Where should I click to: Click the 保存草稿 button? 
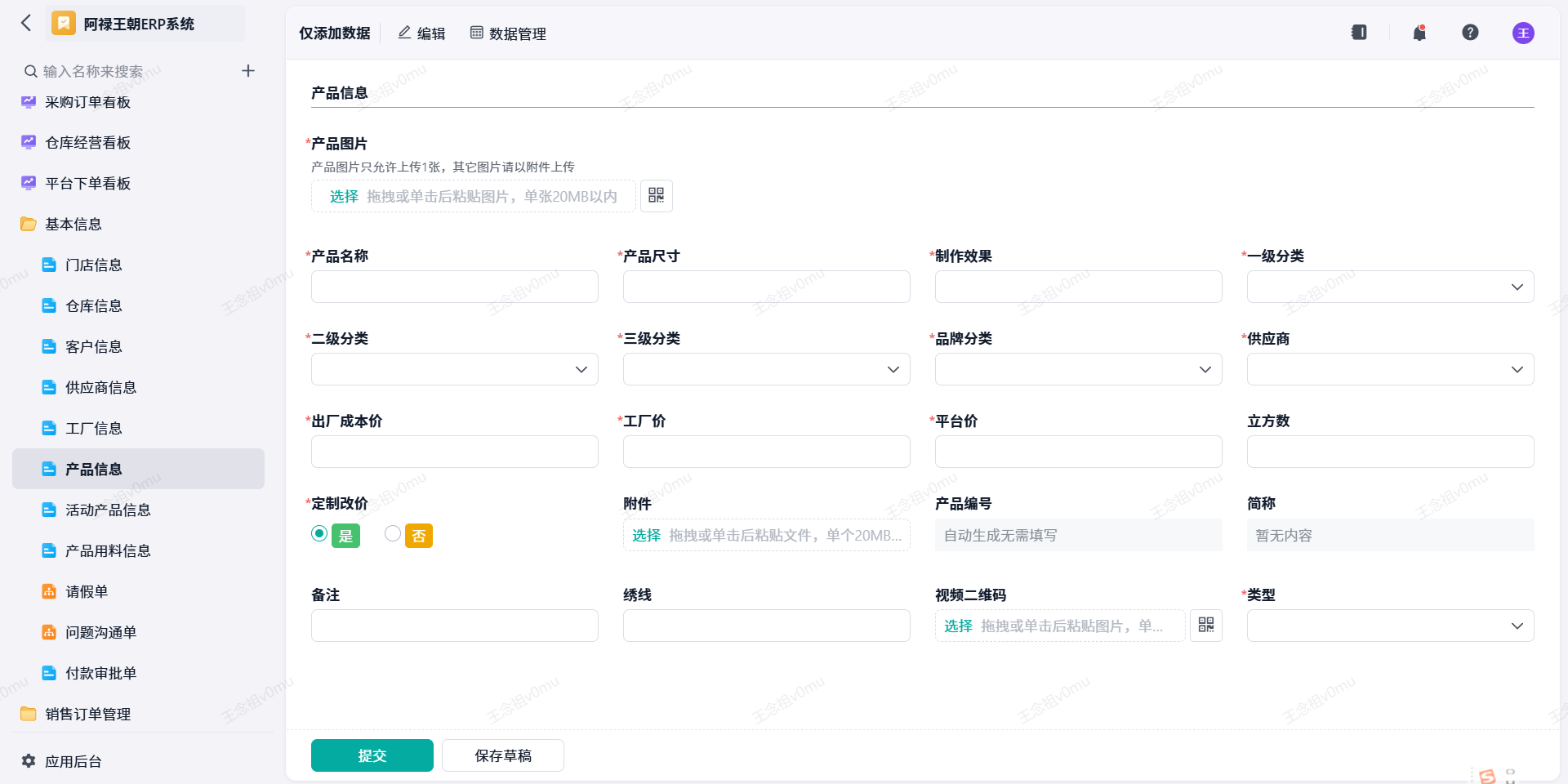click(503, 755)
